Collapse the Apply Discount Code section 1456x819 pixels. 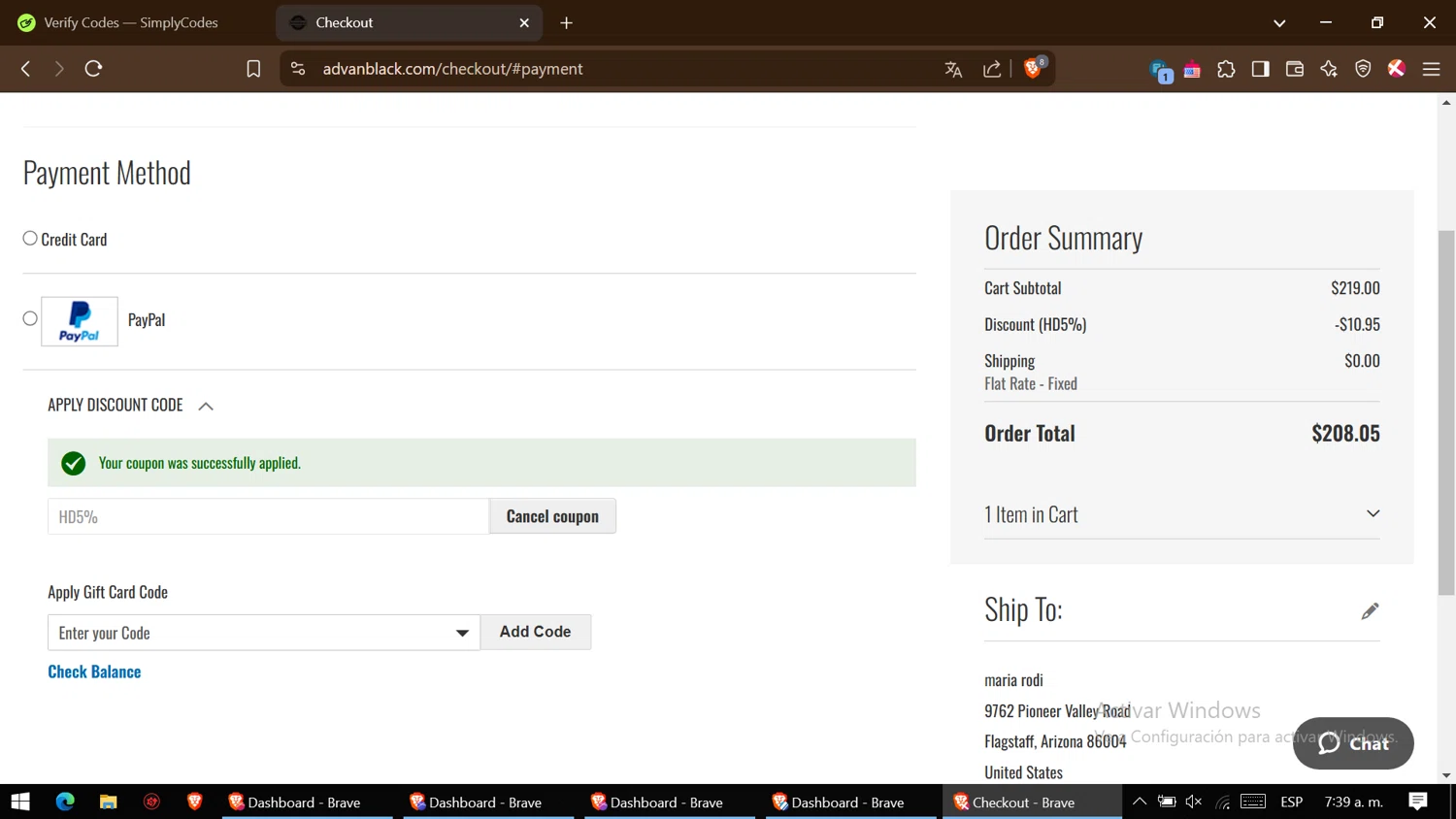tap(130, 406)
